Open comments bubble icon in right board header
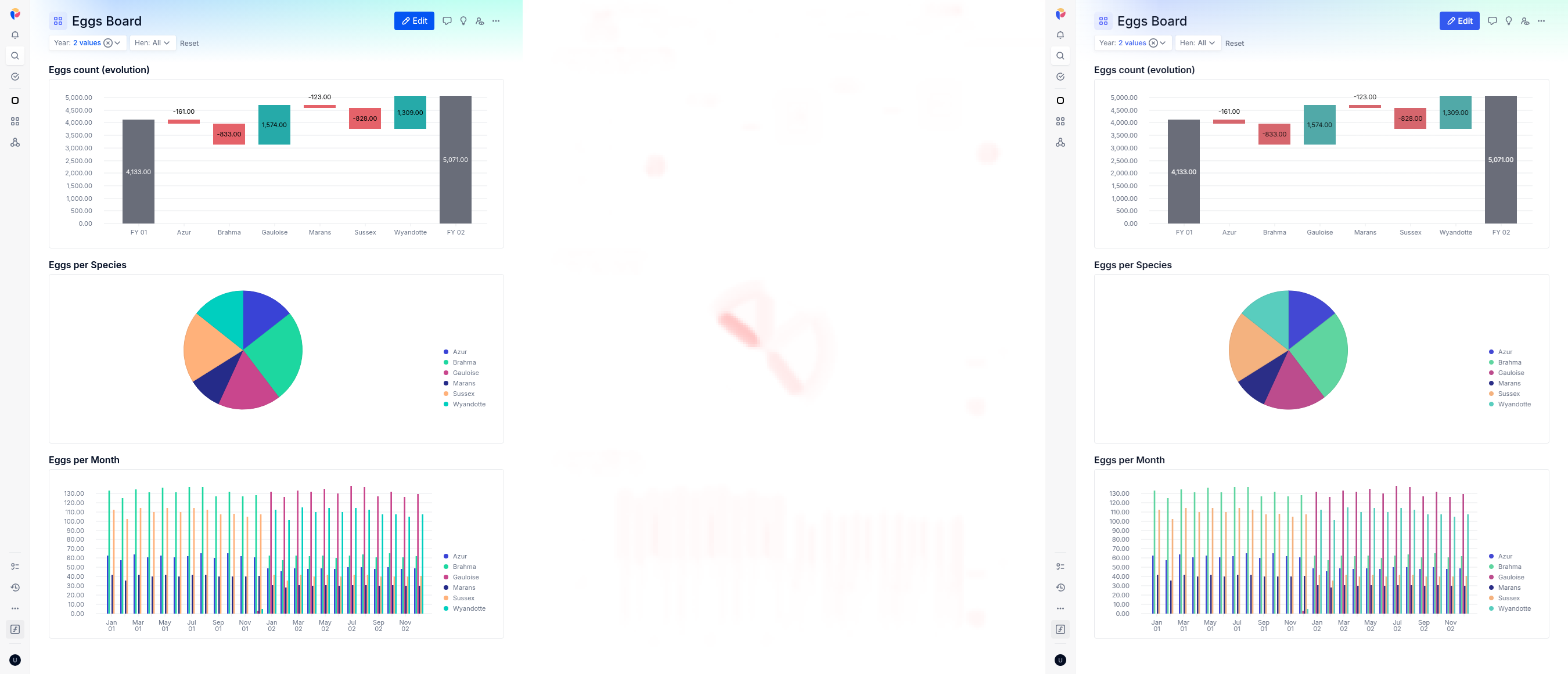The width and height of the screenshot is (1568, 674). point(1492,21)
